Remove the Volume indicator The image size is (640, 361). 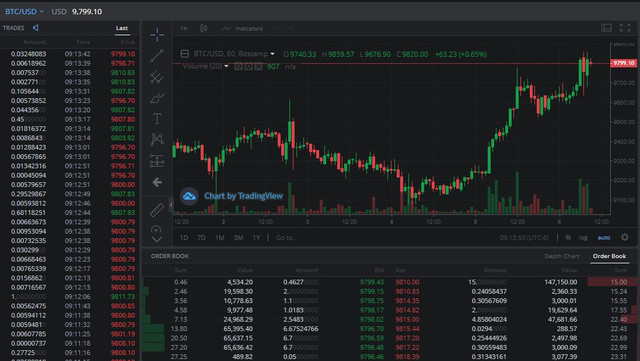coord(258,66)
